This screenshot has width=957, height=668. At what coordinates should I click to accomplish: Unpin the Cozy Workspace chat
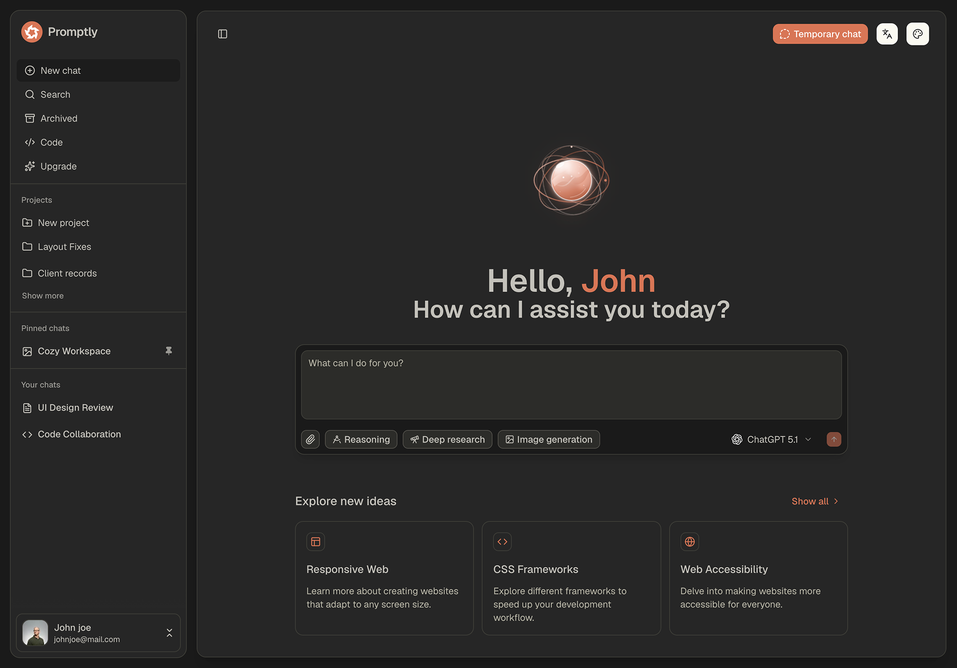168,351
